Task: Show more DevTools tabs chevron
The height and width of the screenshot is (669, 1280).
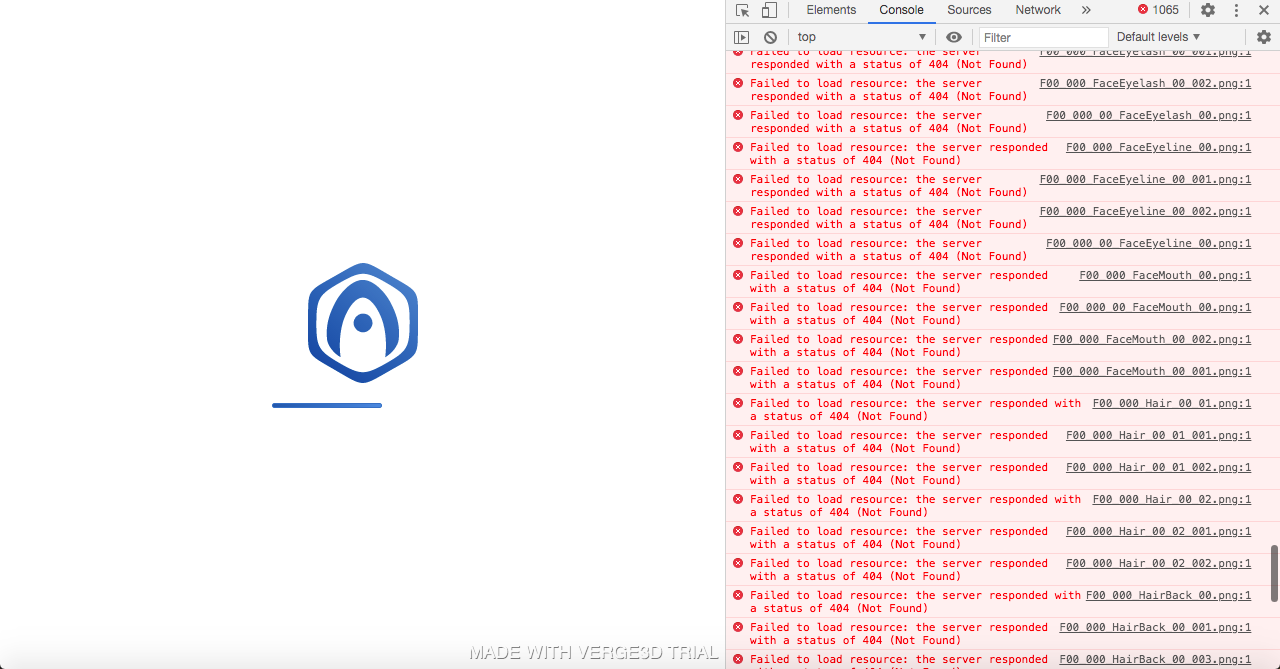Action: coord(1087,10)
